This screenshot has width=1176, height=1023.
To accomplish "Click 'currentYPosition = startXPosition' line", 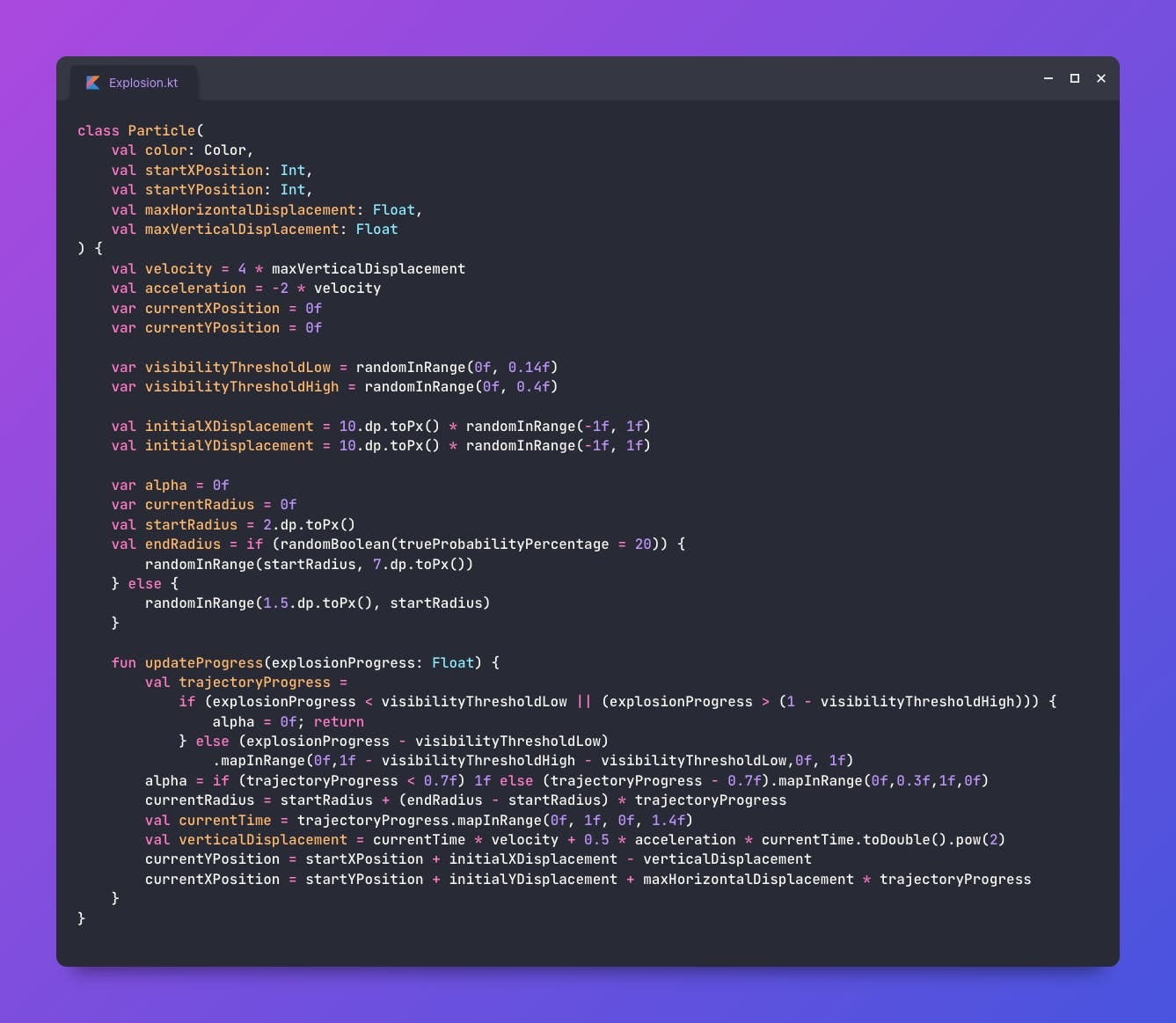I will [x=478, y=859].
